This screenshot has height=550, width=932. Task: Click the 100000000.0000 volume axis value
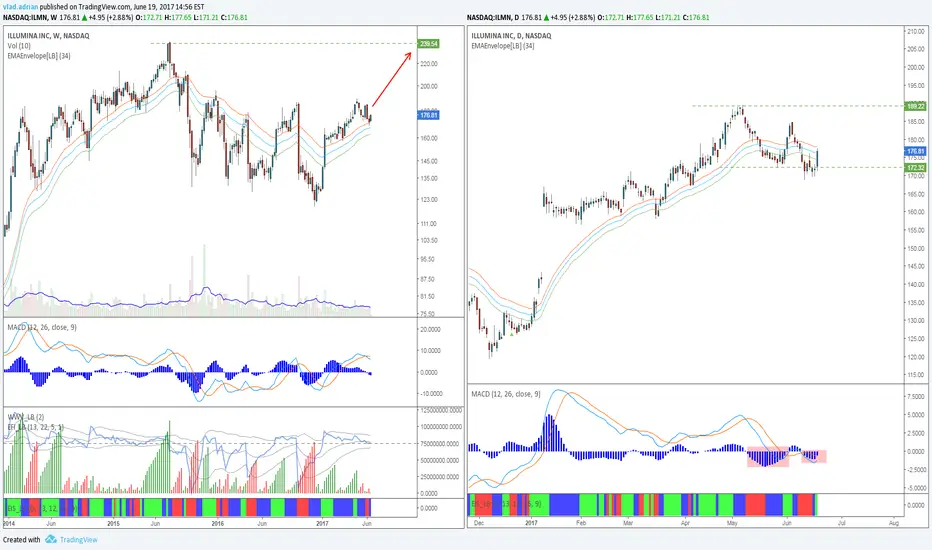point(440,427)
